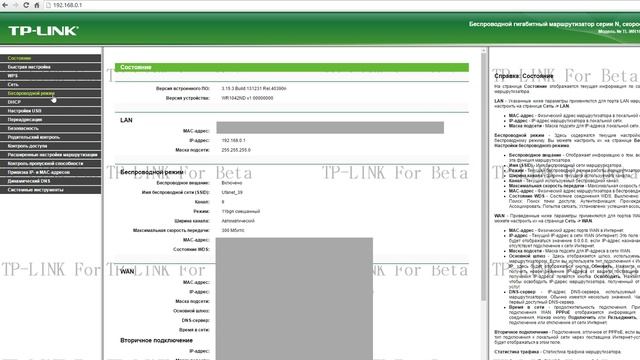Click the WAN section heading

pyautogui.click(x=127, y=271)
